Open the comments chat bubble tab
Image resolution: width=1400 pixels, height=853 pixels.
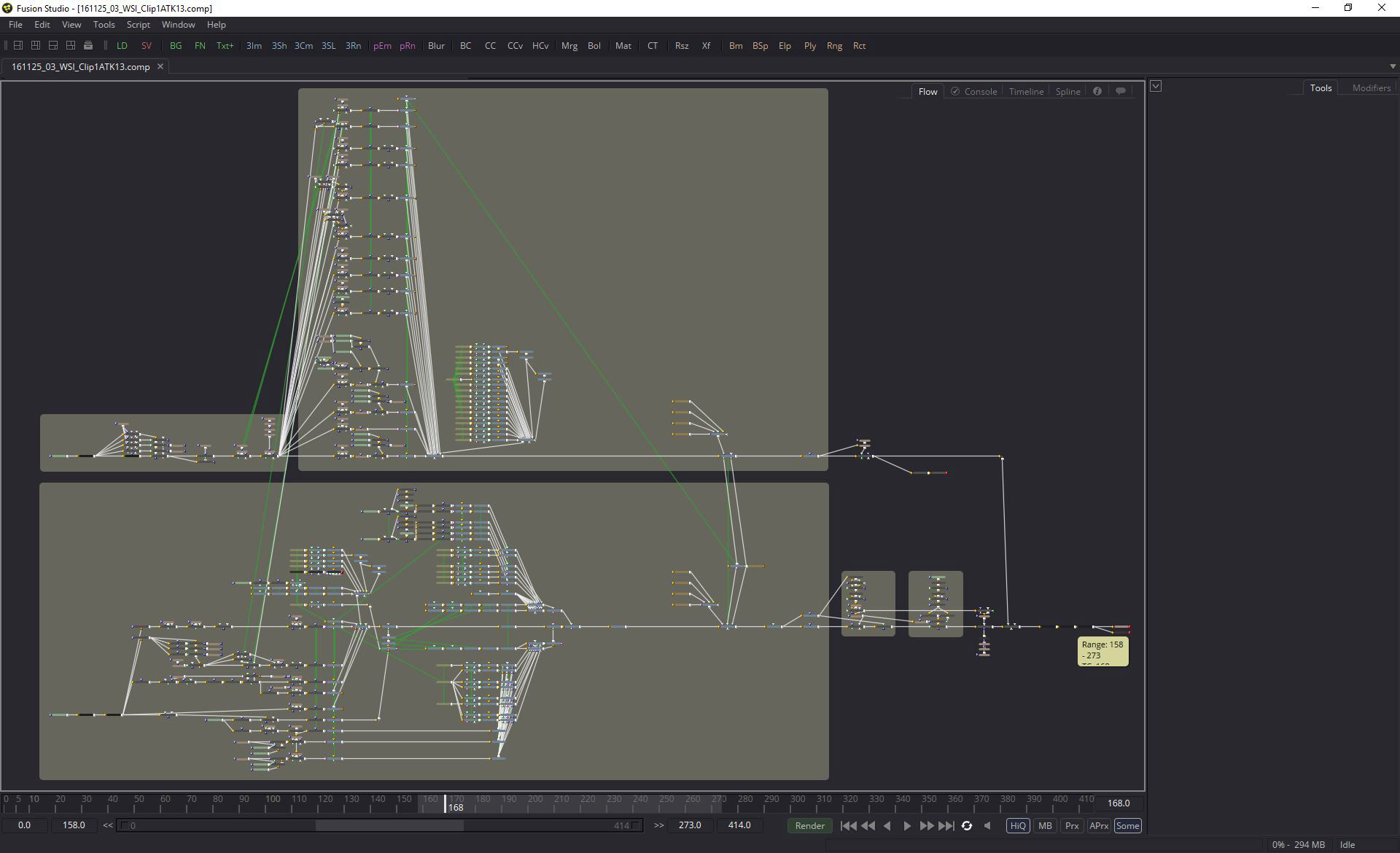pyautogui.click(x=1121, y=91)
